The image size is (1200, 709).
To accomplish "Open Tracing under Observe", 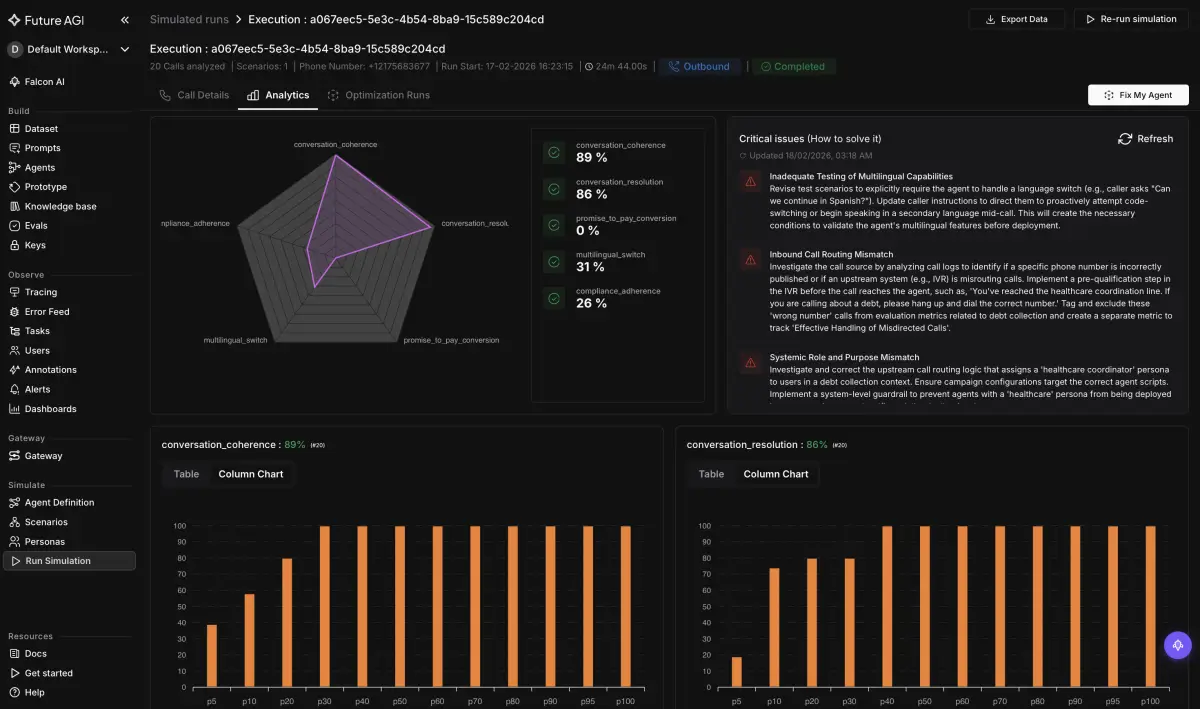I will [41, 292].
